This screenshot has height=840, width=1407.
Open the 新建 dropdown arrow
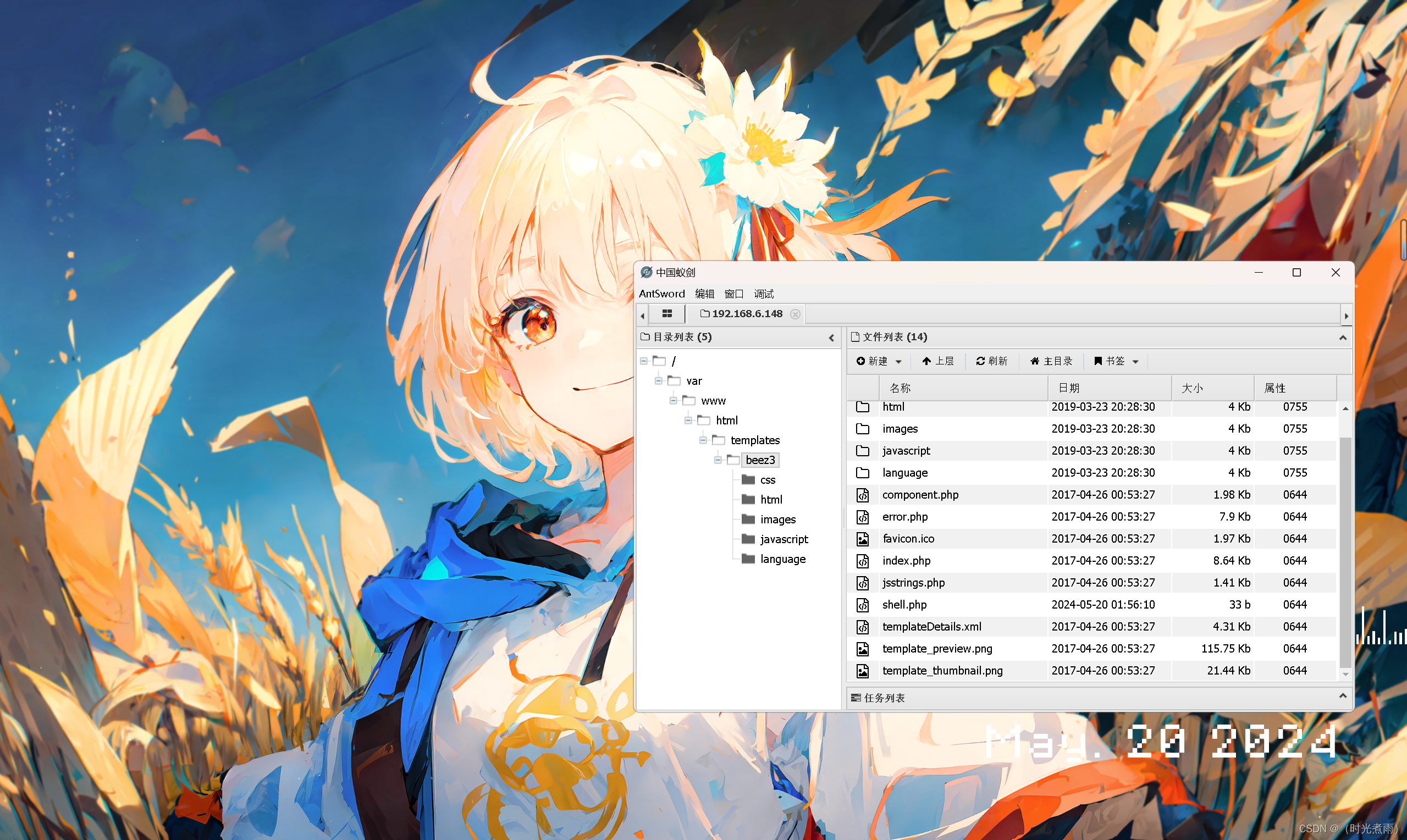click(898, 362)
